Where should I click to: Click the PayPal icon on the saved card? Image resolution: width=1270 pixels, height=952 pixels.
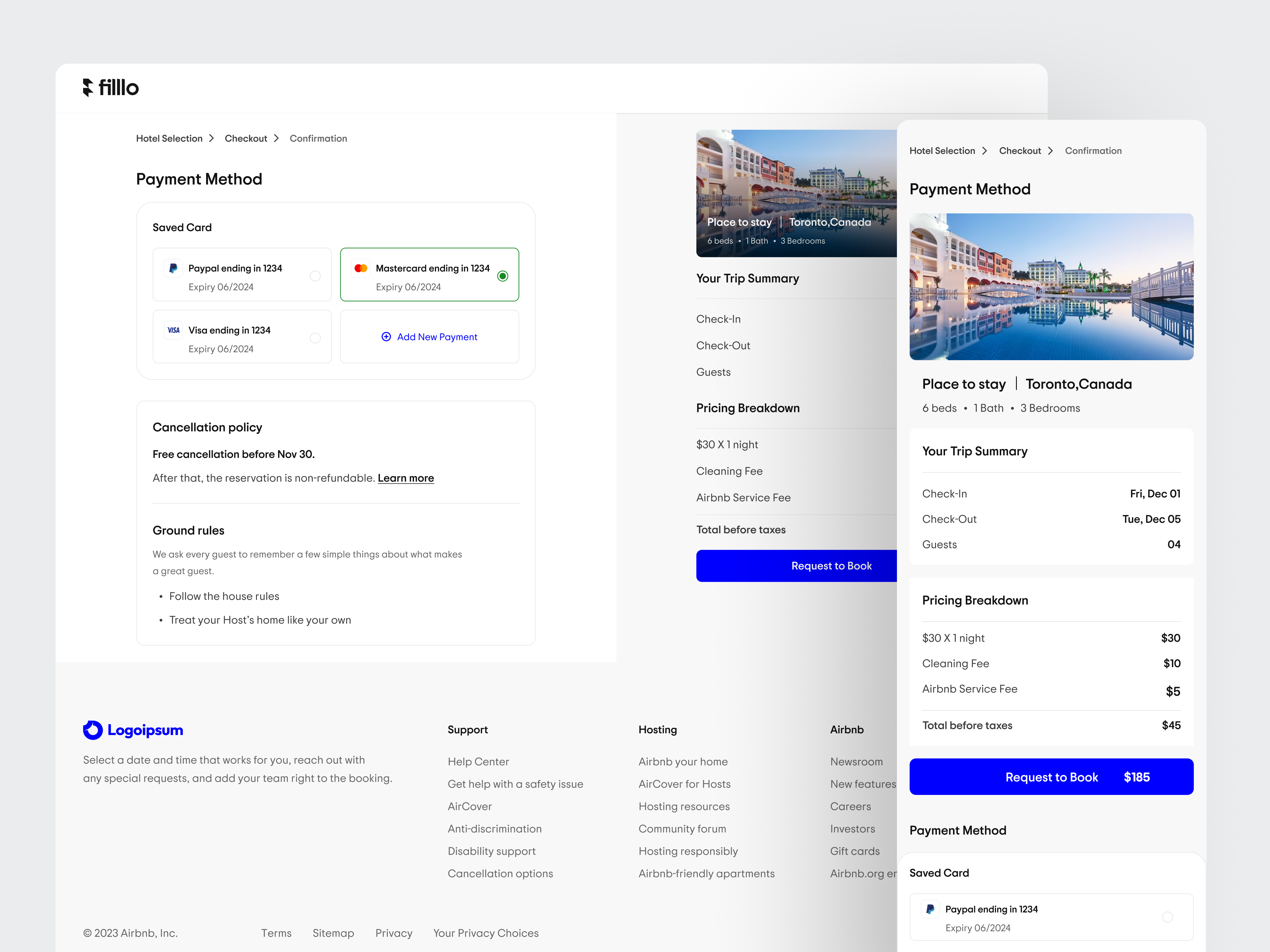[173, 268]
